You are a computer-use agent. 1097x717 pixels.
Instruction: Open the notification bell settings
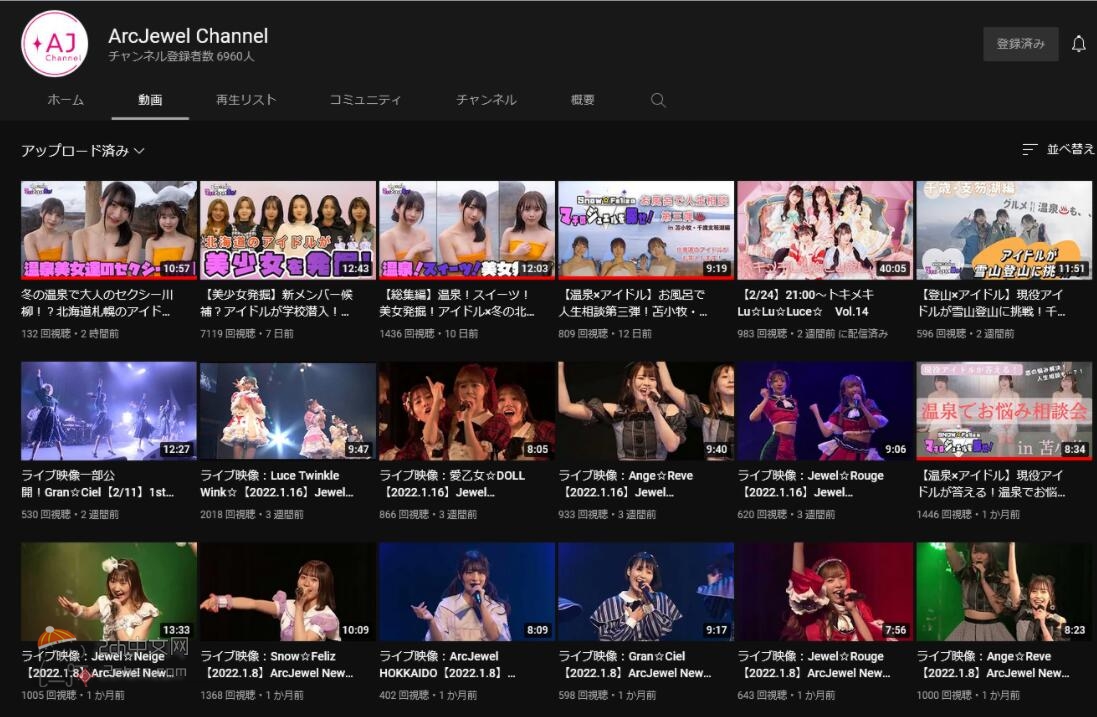[1078, 44]
